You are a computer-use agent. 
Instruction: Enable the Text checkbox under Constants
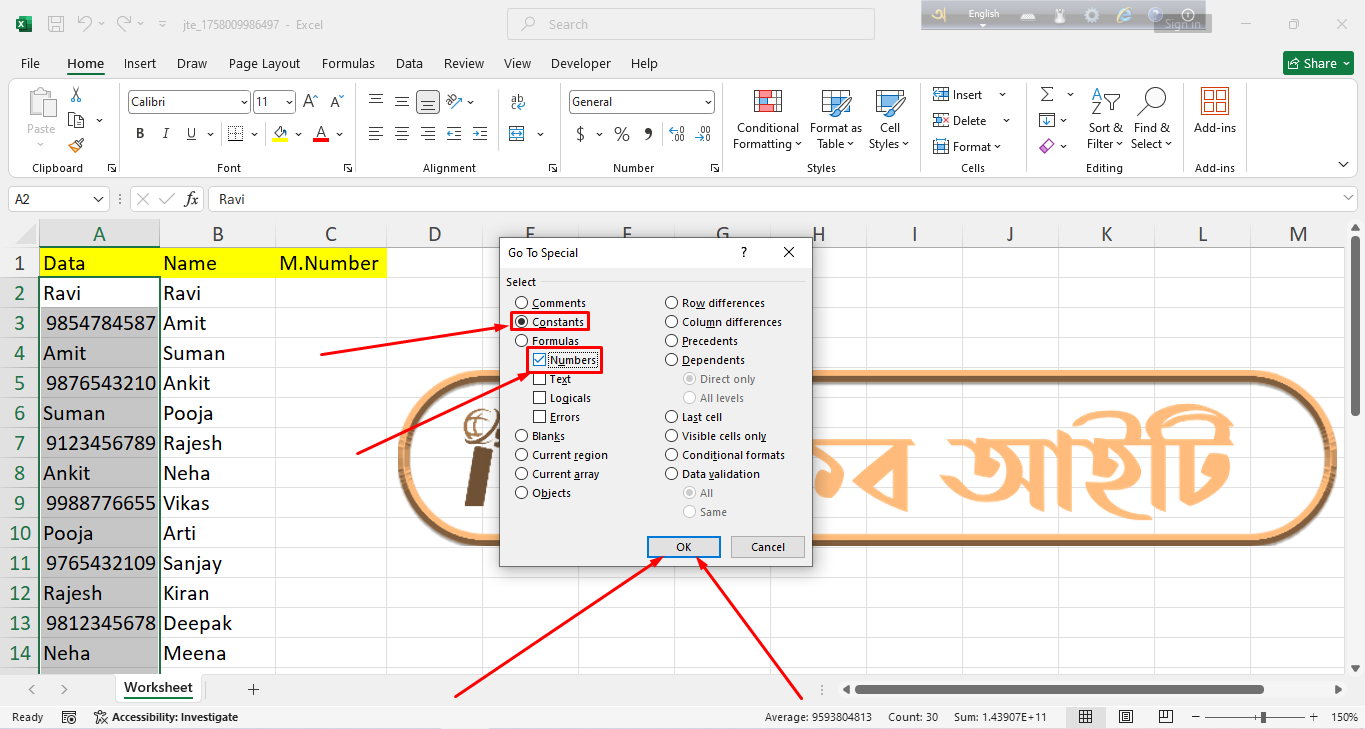(540, 378)
